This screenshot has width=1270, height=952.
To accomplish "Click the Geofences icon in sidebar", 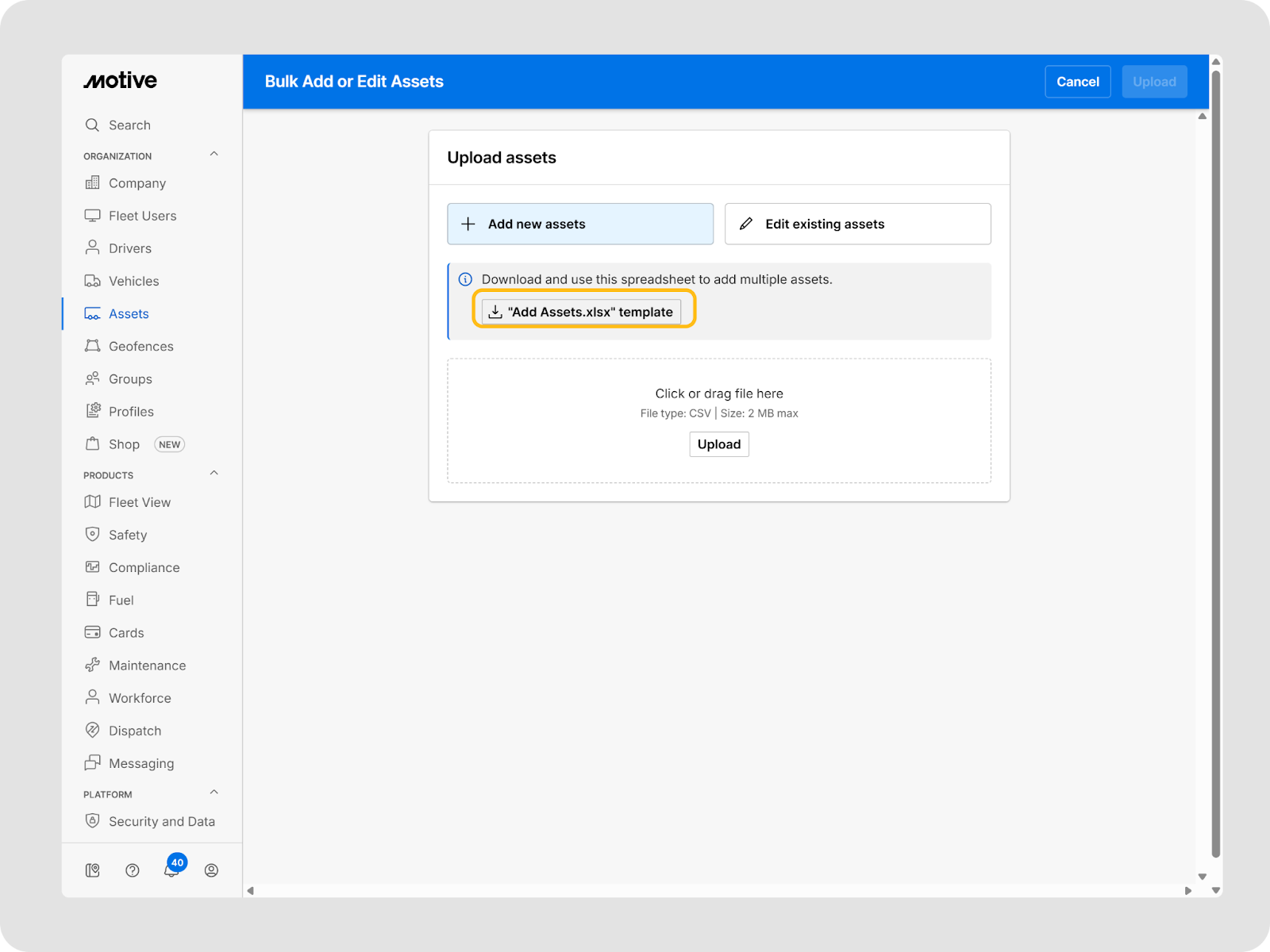I will (x=93, y=346).
